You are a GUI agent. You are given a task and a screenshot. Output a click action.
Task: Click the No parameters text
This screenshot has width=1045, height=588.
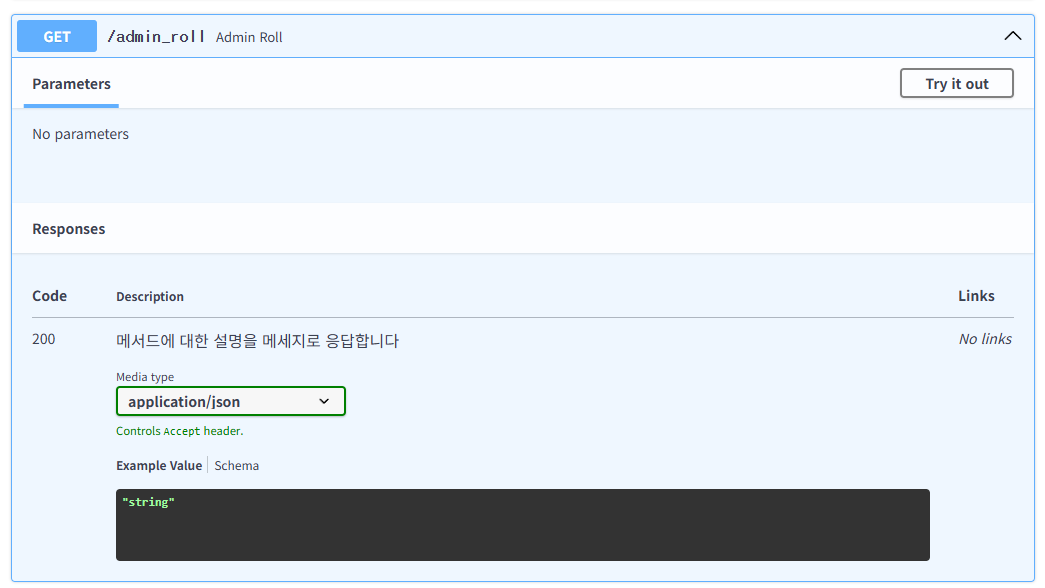click(x=81, y=134)
